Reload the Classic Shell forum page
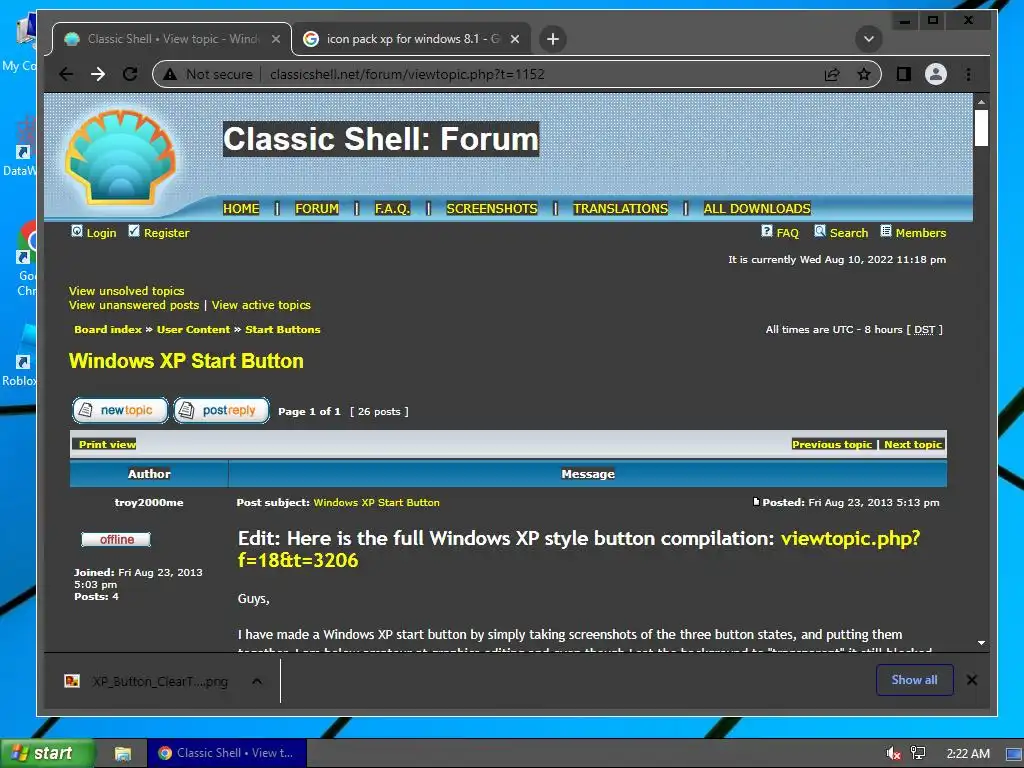 tap(130, 74)
